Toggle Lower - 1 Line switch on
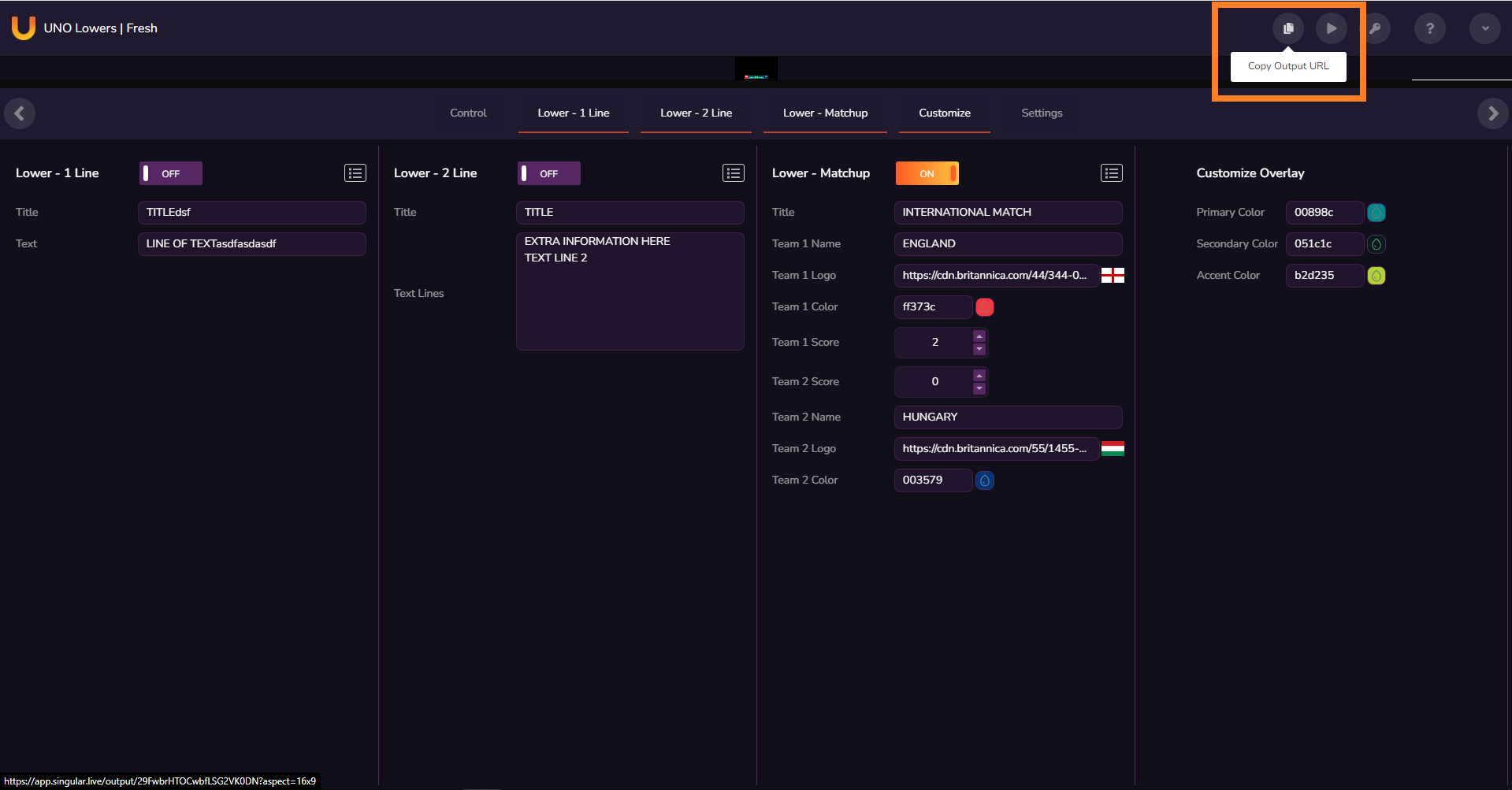 point(170,173)
